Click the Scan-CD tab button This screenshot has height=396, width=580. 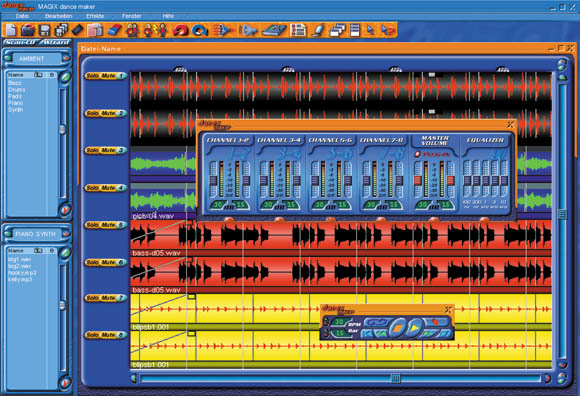[x=20, y=43]
